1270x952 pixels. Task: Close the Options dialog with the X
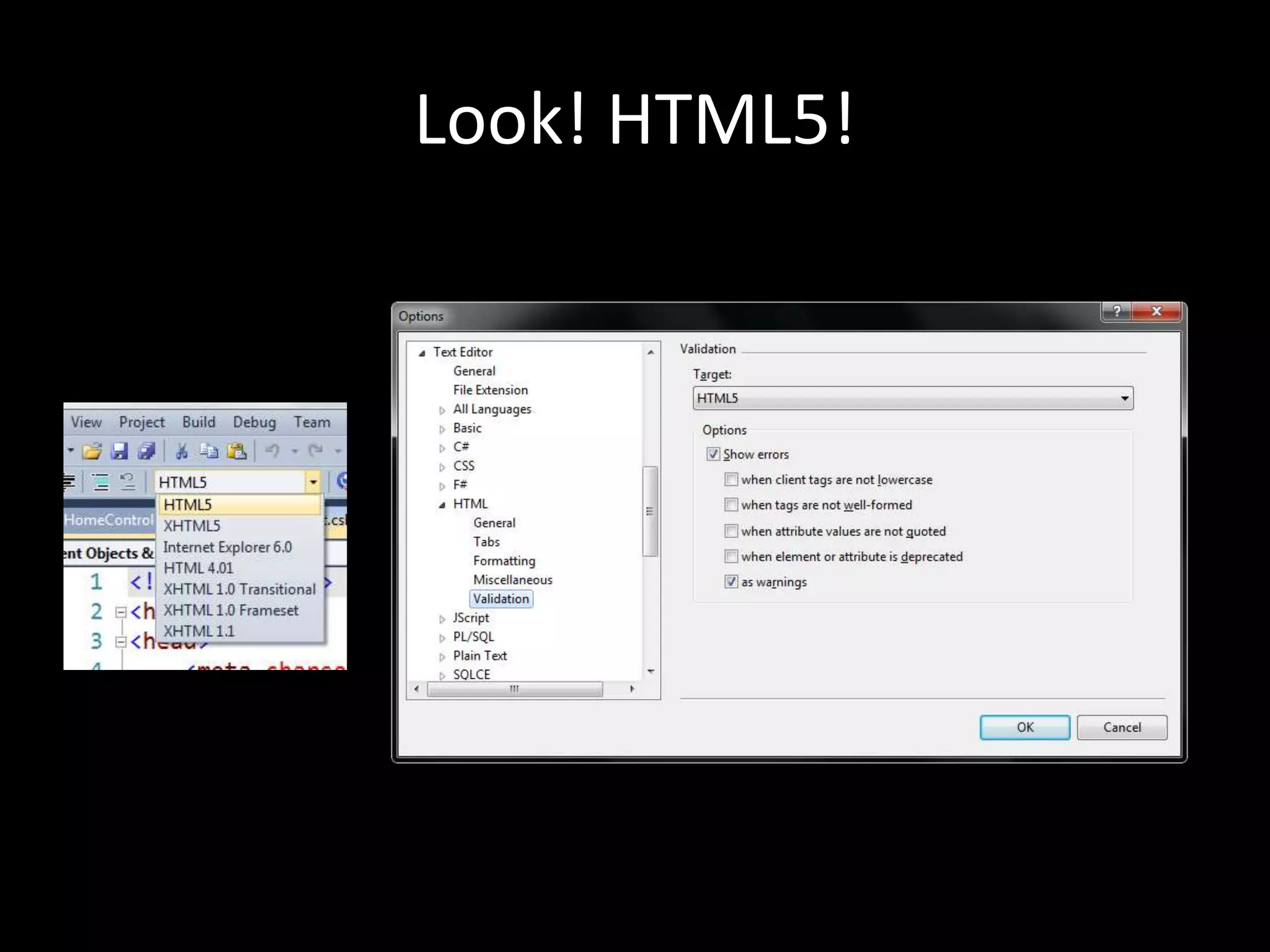[x=1157, y=311]
